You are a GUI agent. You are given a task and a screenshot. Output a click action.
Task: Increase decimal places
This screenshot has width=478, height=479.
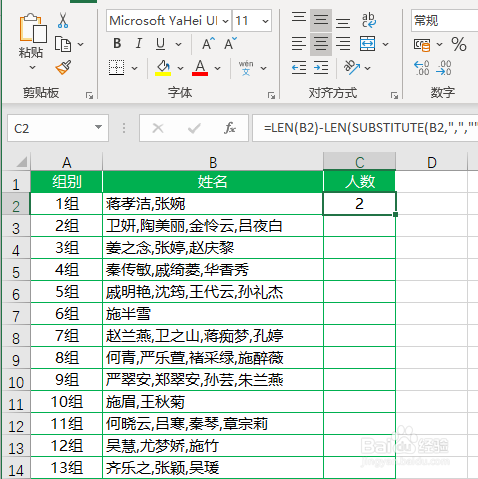[422, 68]
